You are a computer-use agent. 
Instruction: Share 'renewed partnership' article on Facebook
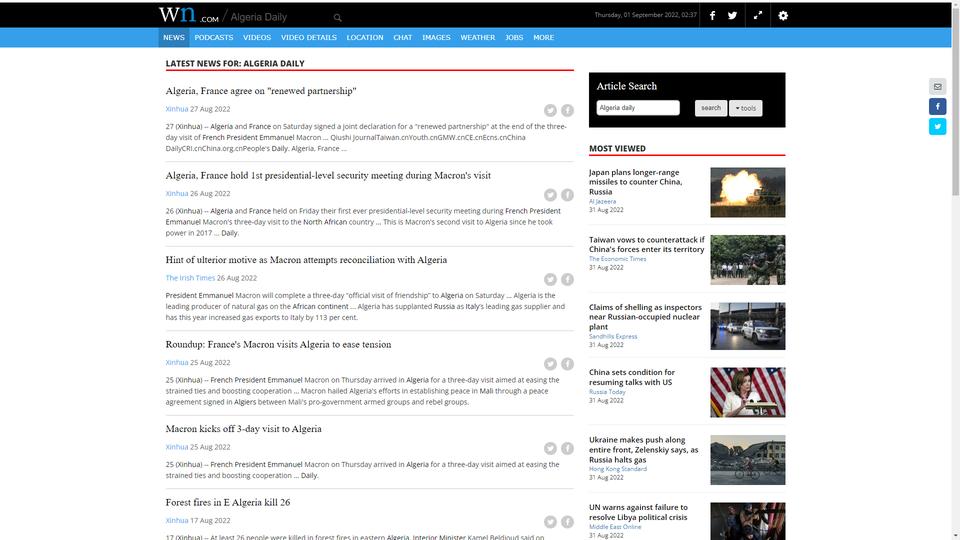tap(568, 110)
